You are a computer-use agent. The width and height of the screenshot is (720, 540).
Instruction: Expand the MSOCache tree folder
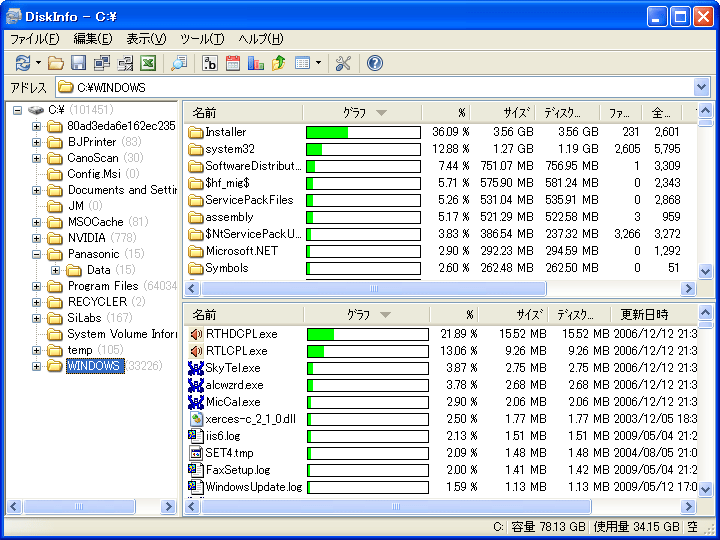point(36,222)
